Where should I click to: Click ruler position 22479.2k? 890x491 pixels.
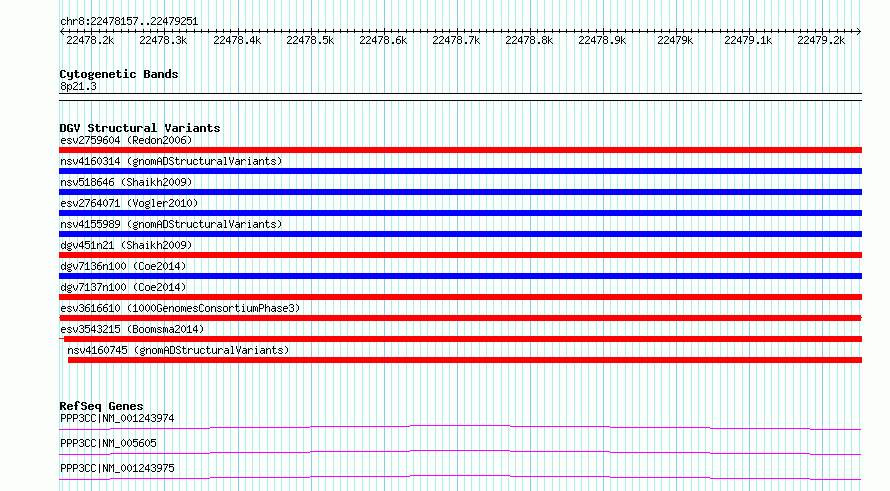821,40
